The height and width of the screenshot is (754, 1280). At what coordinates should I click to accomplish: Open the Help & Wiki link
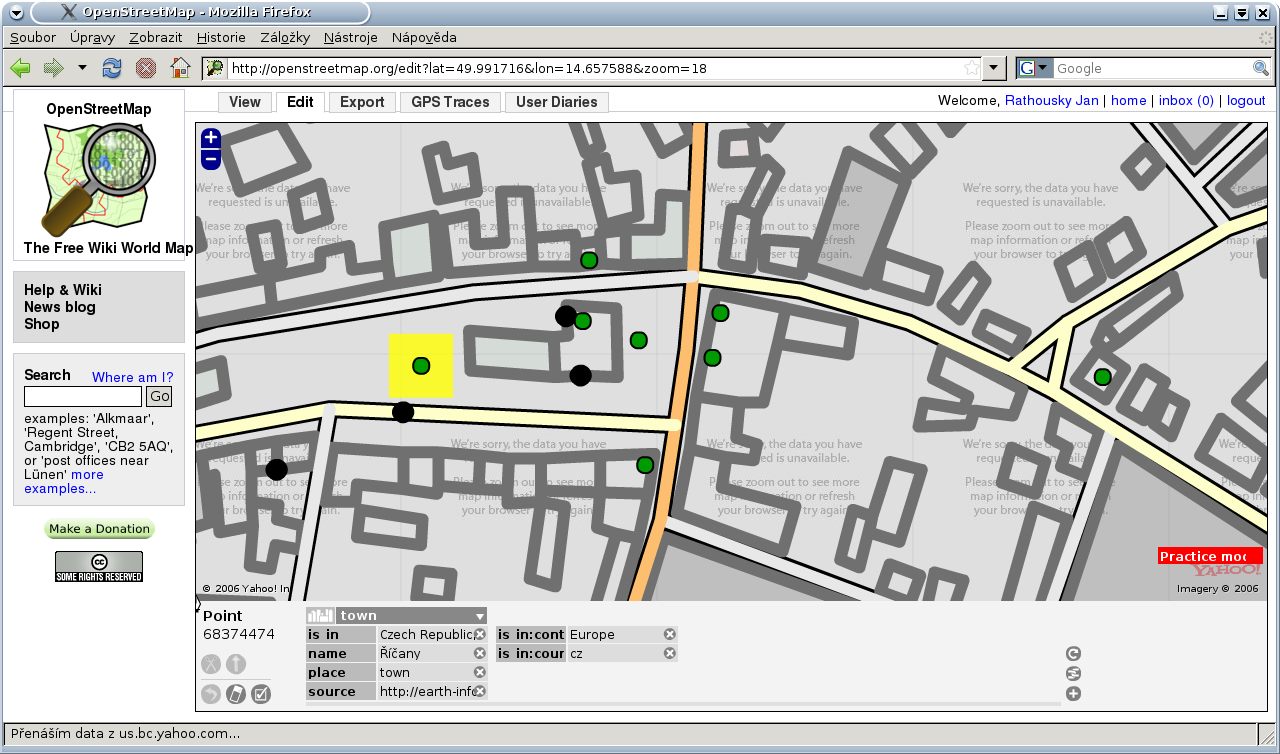click(63, 290)
